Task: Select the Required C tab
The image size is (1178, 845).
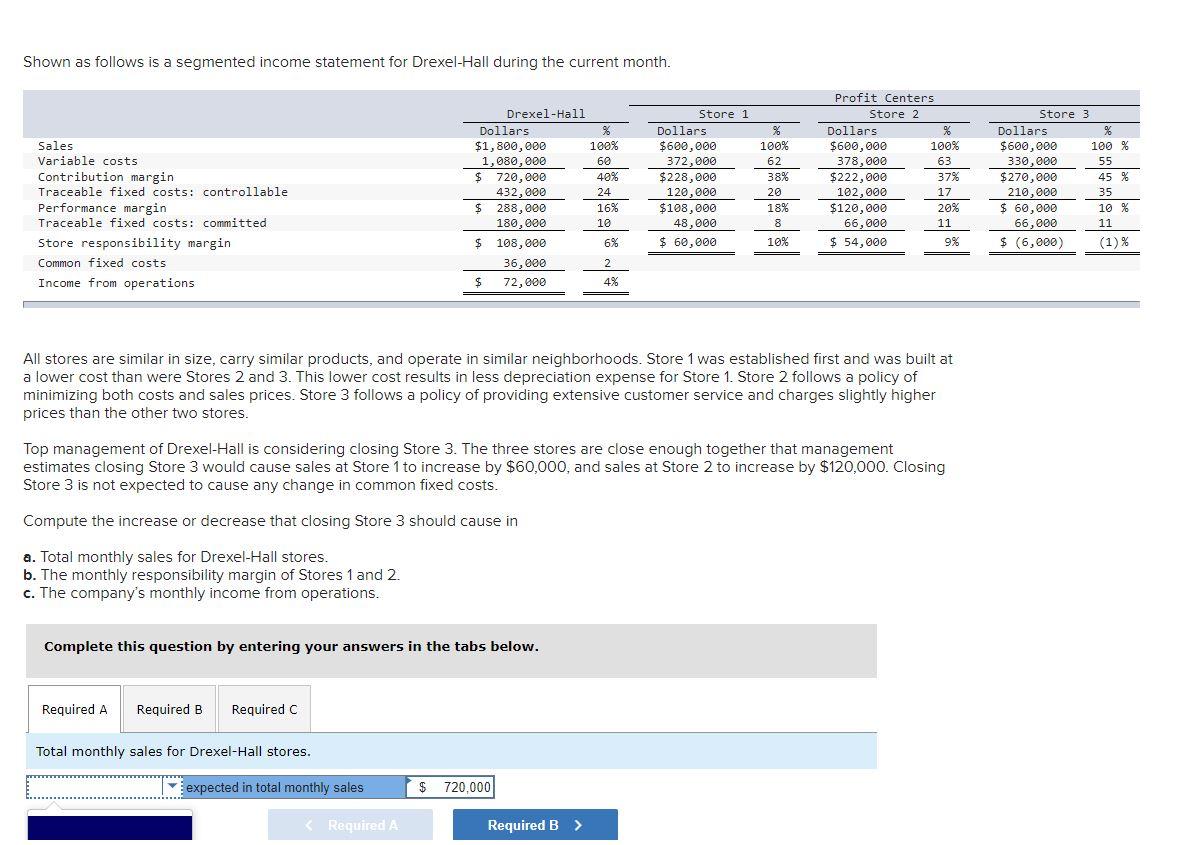Action: pos(264,709)
